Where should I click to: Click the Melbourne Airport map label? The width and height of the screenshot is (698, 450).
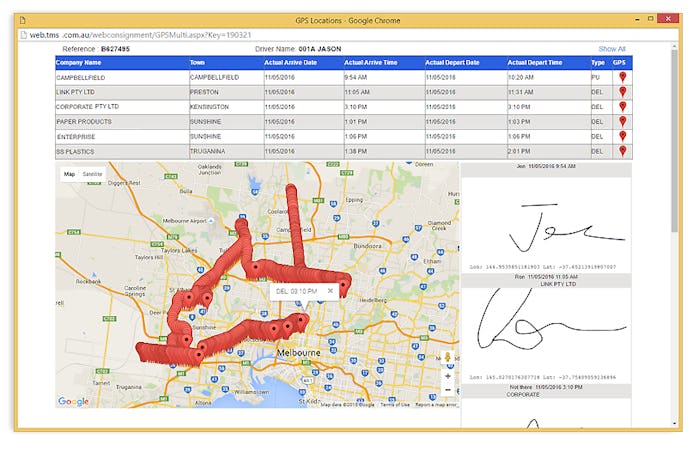click(184, 221)
